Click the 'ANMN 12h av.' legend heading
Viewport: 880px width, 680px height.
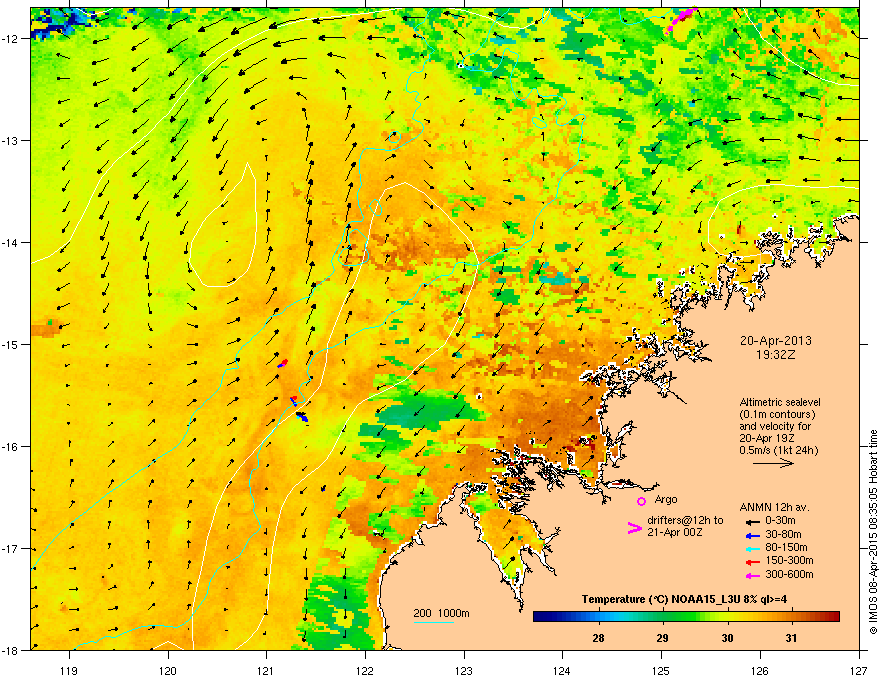[774, 507]
